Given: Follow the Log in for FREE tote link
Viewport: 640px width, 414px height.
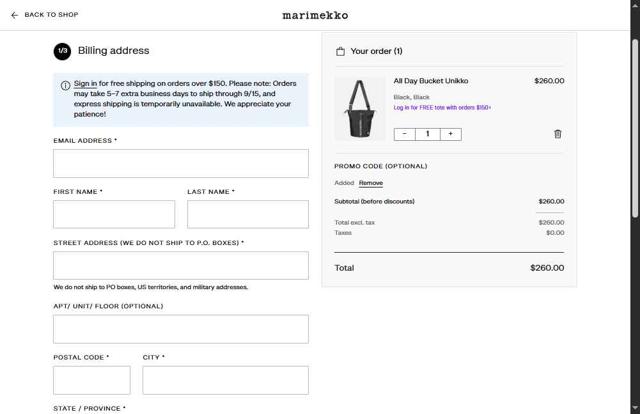Looking at the screenshot, I should [442, 107].
